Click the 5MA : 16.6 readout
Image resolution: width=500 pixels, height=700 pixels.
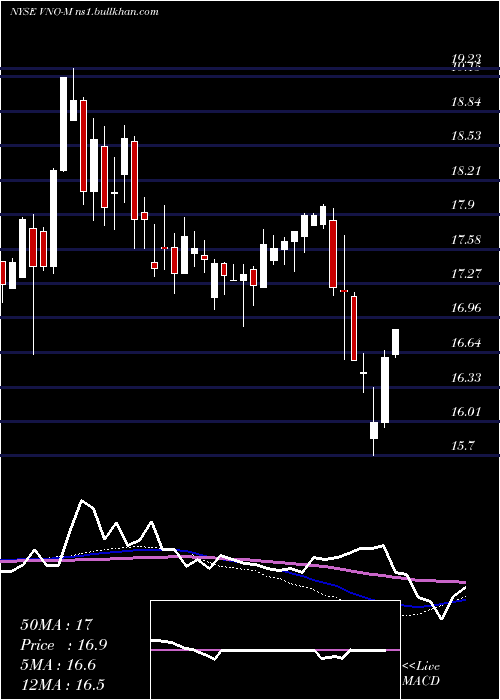click(58, 665)
